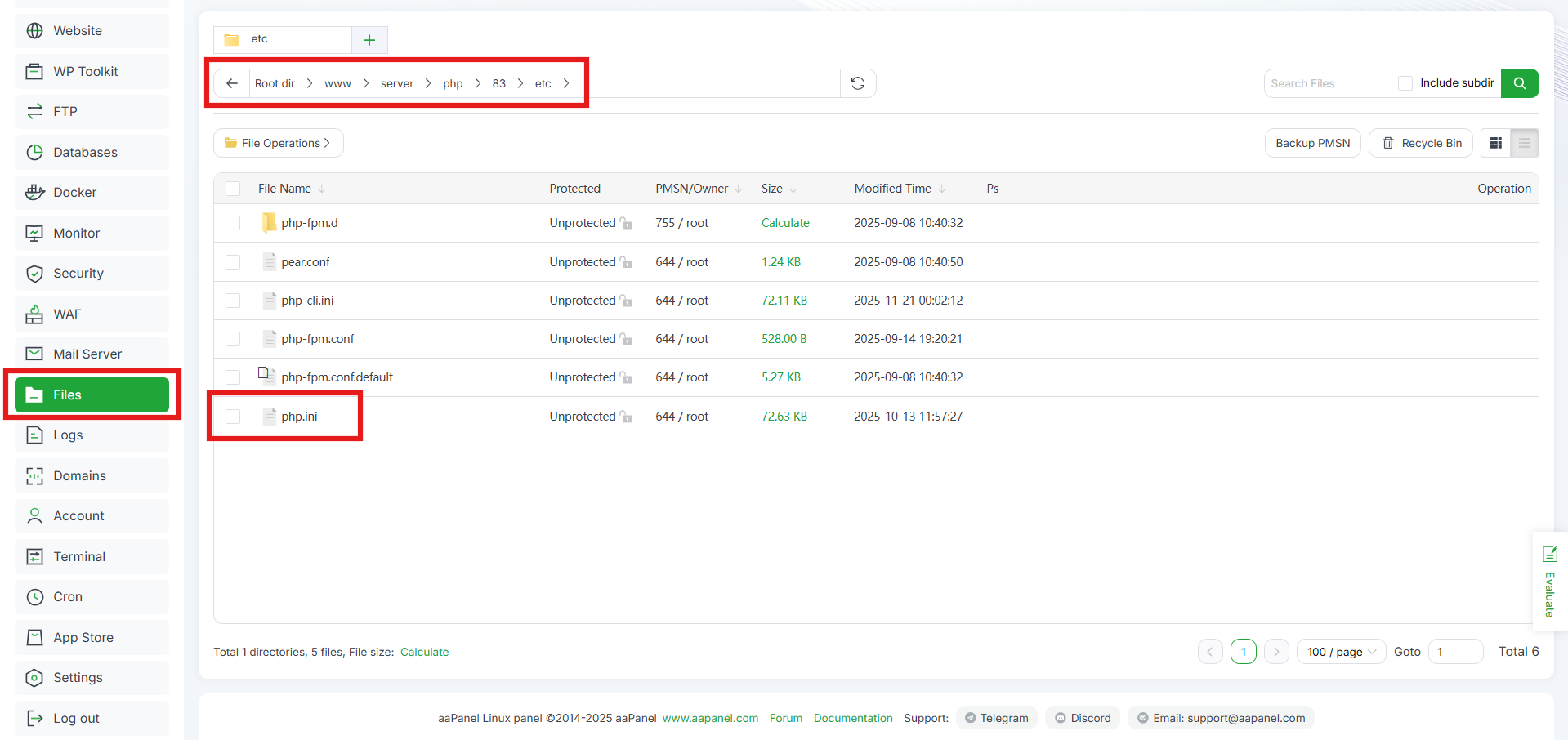
Task: Click the Security shield icon
Action: [34, 274]
